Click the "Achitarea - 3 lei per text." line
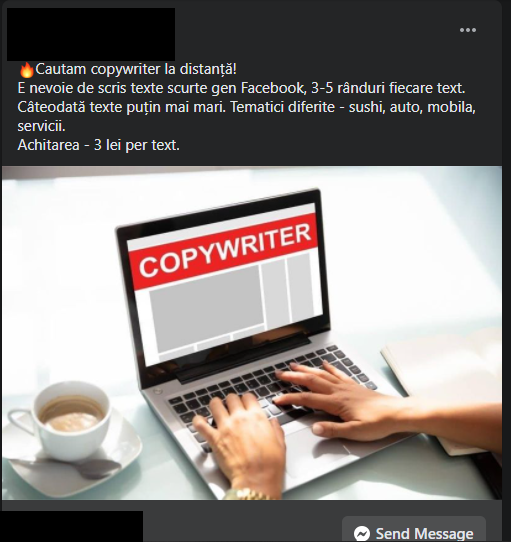 coord(99,145)
